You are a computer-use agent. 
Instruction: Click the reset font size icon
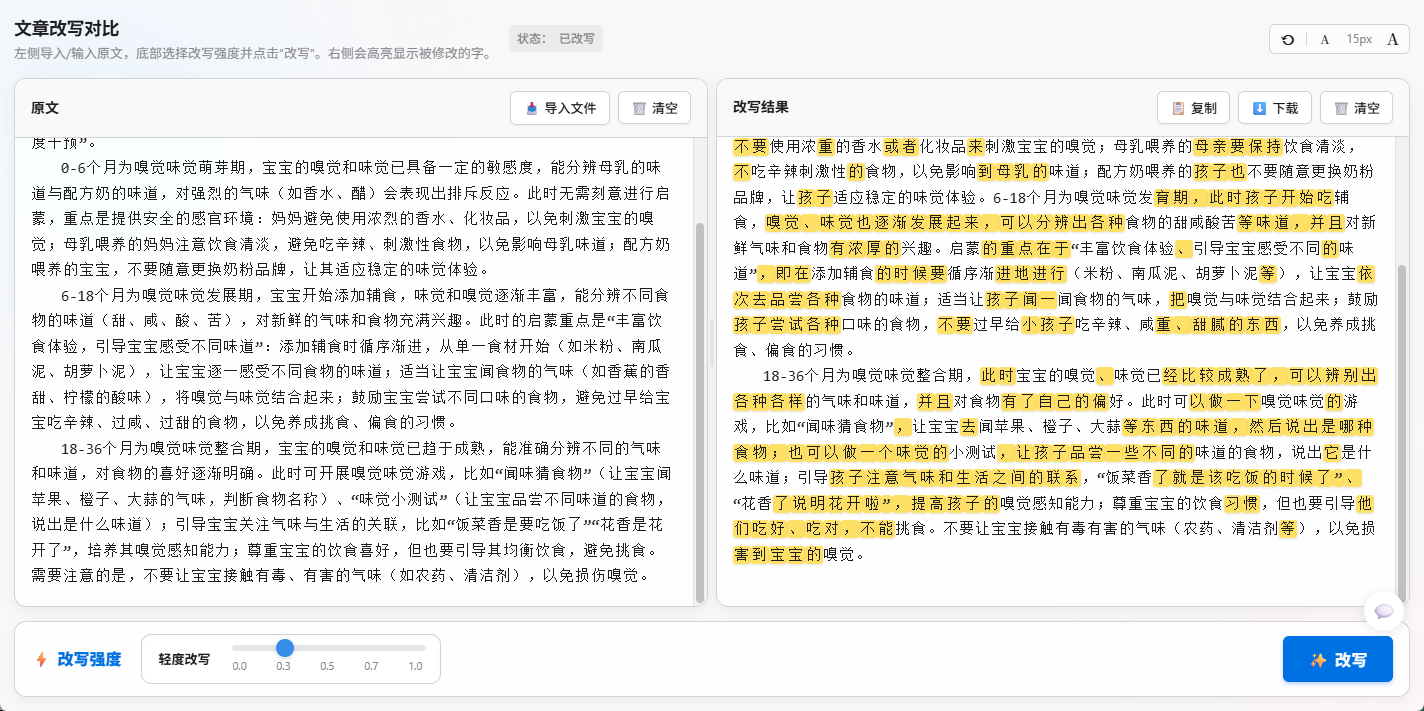(x=1287, y=39)
